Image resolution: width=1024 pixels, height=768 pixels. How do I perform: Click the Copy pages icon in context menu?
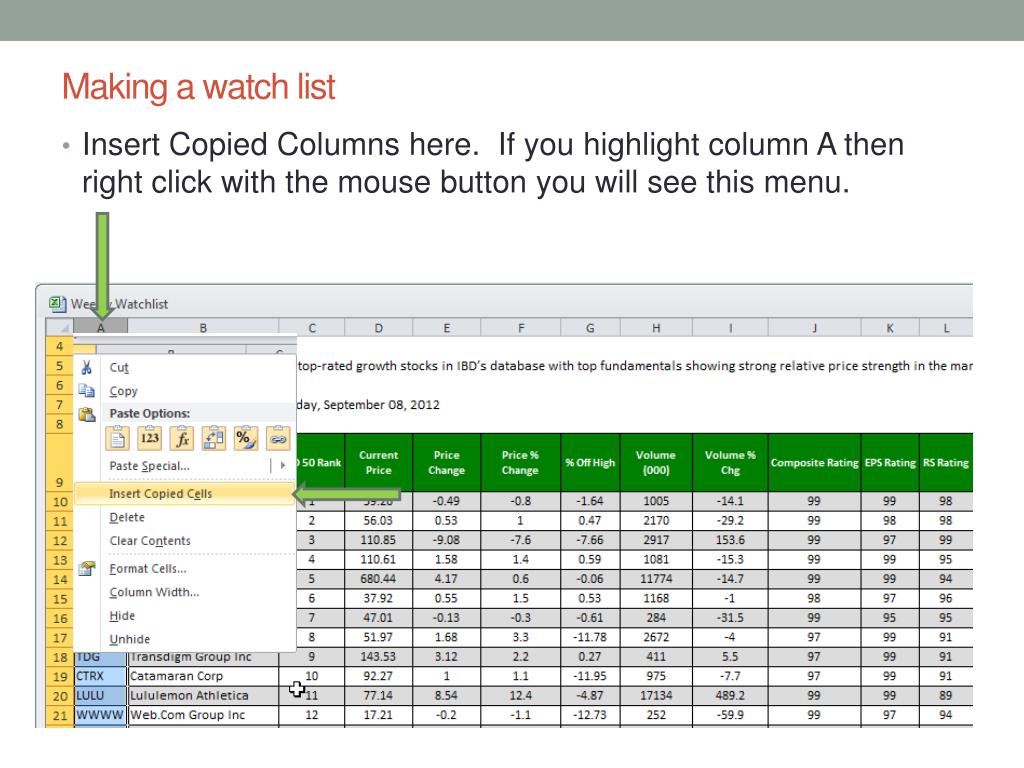(86, 391)
